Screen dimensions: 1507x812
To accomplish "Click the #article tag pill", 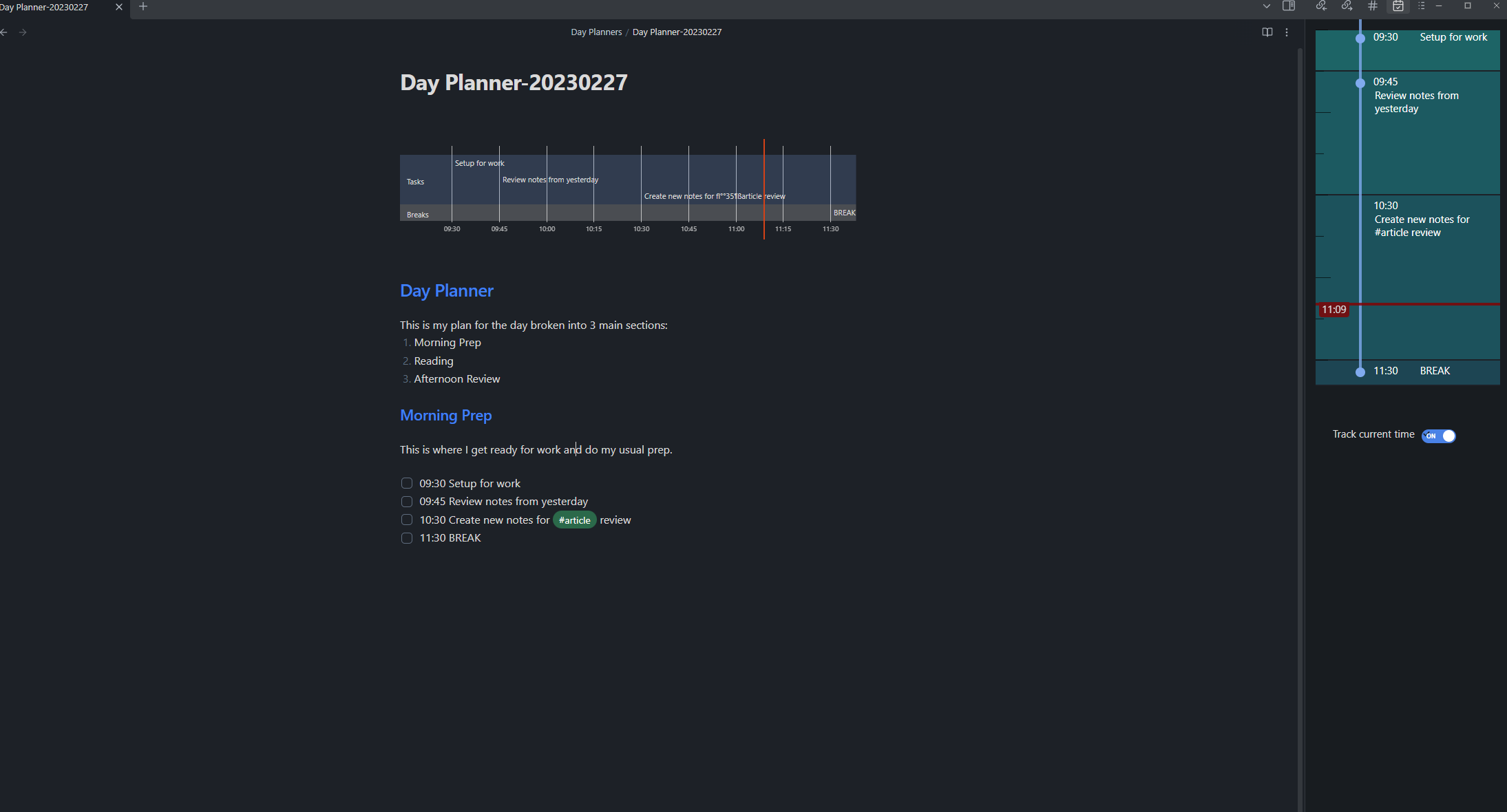I will point(574,520).
